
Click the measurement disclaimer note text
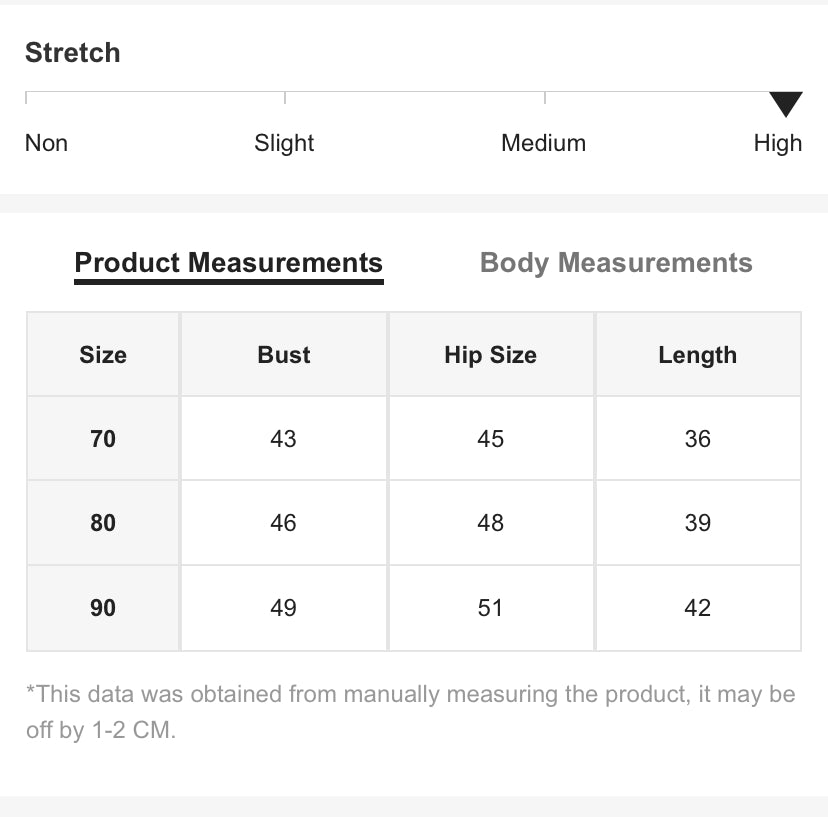point(411,712)
